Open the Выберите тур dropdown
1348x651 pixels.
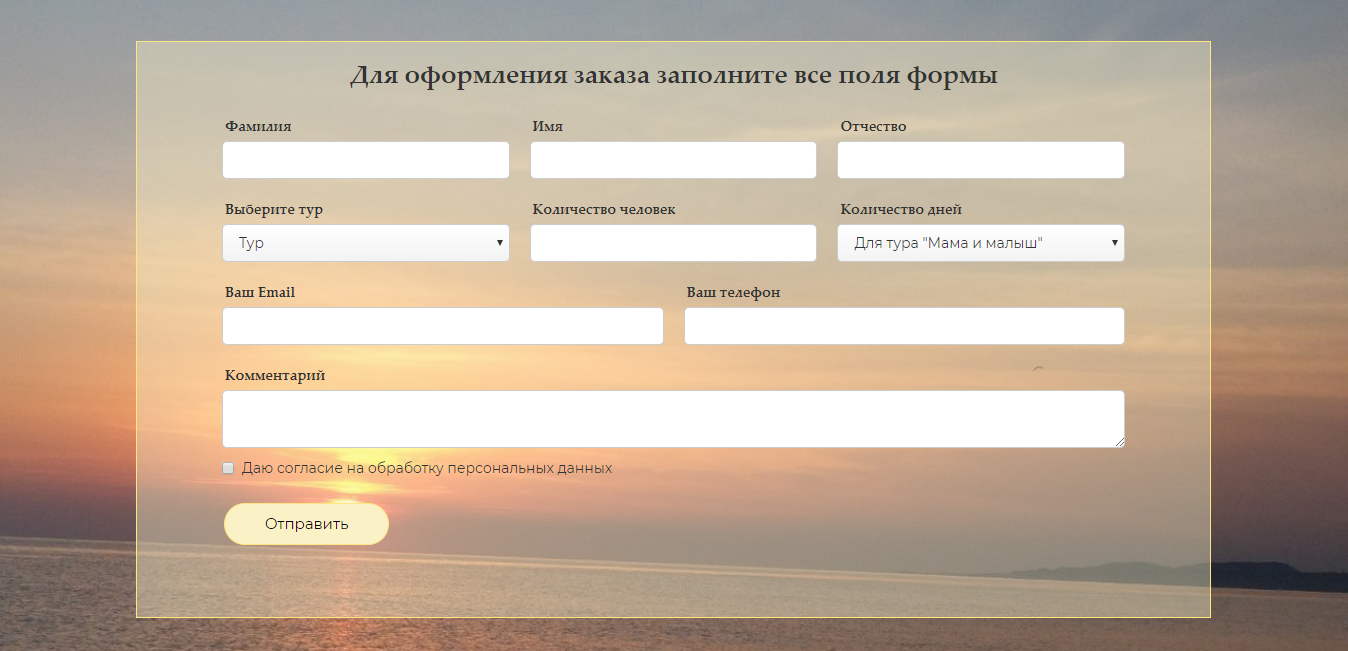click(366, 243)
